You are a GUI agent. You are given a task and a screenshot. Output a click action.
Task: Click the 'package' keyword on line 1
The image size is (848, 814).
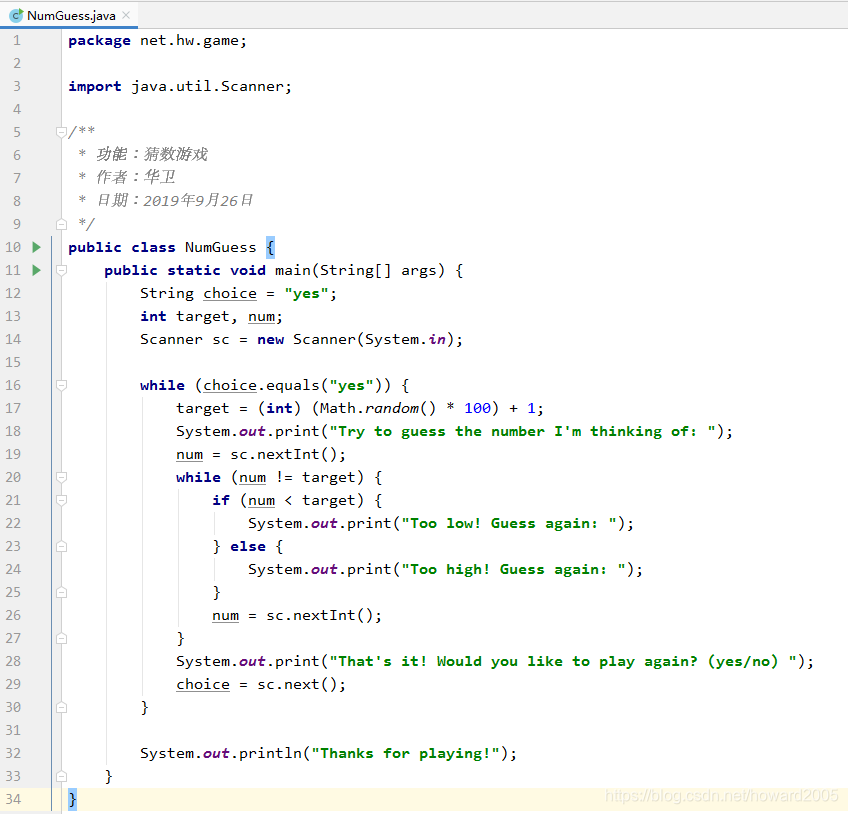pos(99,41)
